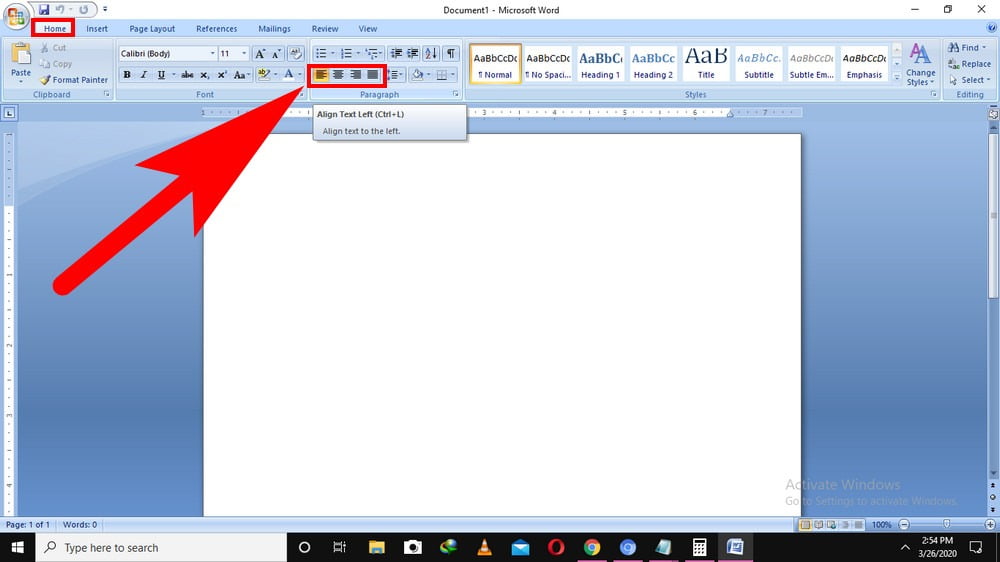The width and height of the screenshot is (1000, 562).
Task: Grow the font size
Action: tap(260, 54)
